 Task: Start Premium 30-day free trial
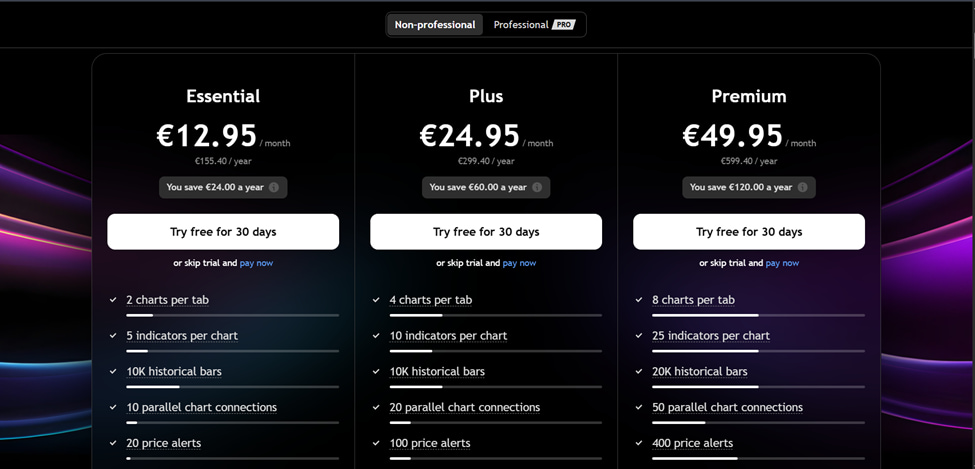pyautogui.click(x=749, y=232)
